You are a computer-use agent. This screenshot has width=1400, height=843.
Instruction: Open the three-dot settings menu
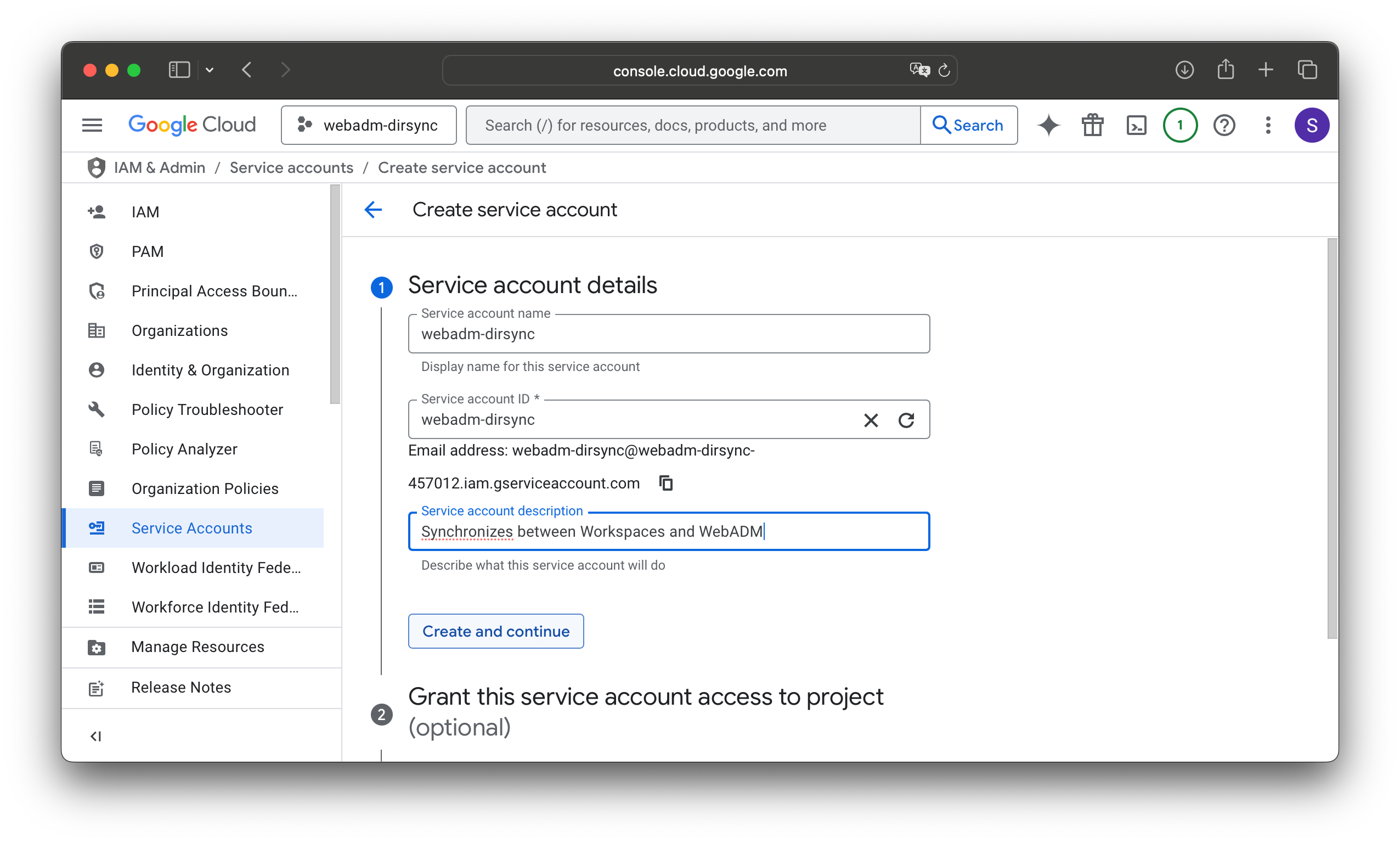click(x=1268, y=125)
